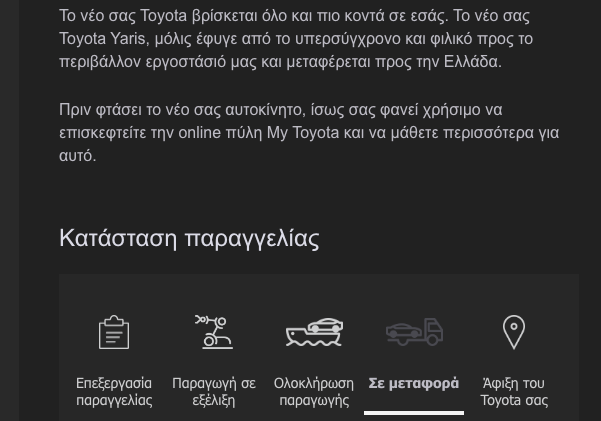Click the truck towing car icon
Screen dimensions: 601x421
[414, 332]
